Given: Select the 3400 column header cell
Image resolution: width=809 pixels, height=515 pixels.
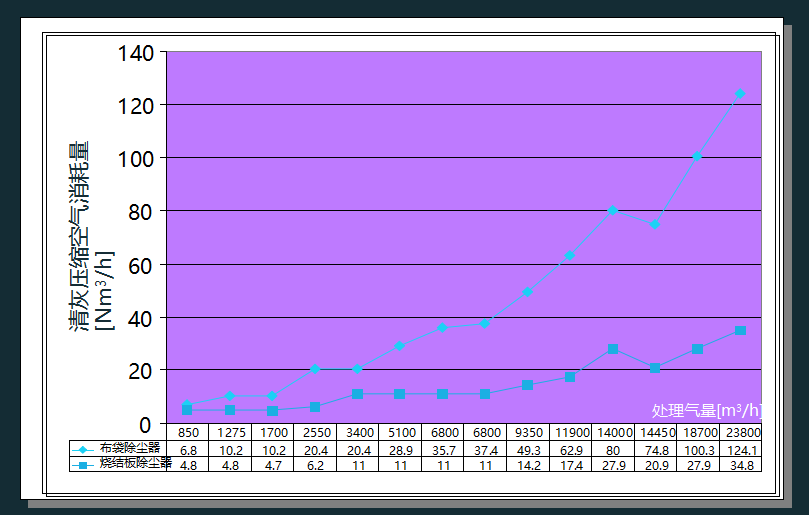Looking at the screenshot, I should (358, 432).
